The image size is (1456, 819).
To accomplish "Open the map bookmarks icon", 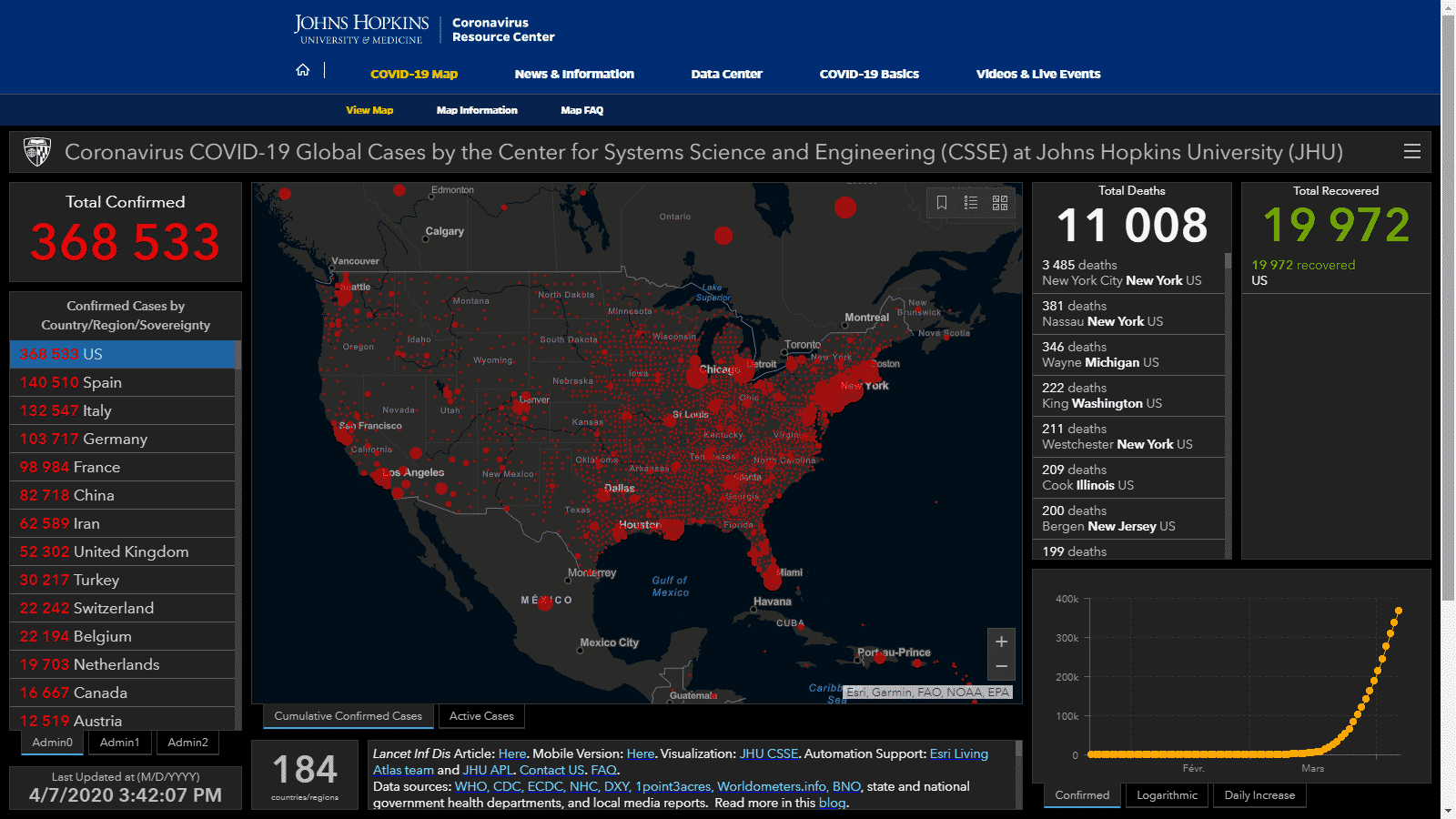I will tap(942, 203).
